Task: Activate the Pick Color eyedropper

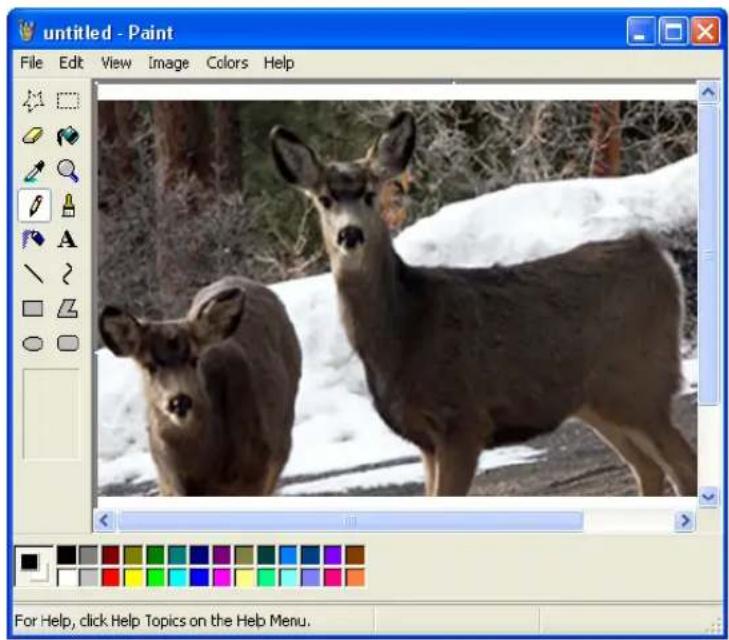Action: click(33, 171)
